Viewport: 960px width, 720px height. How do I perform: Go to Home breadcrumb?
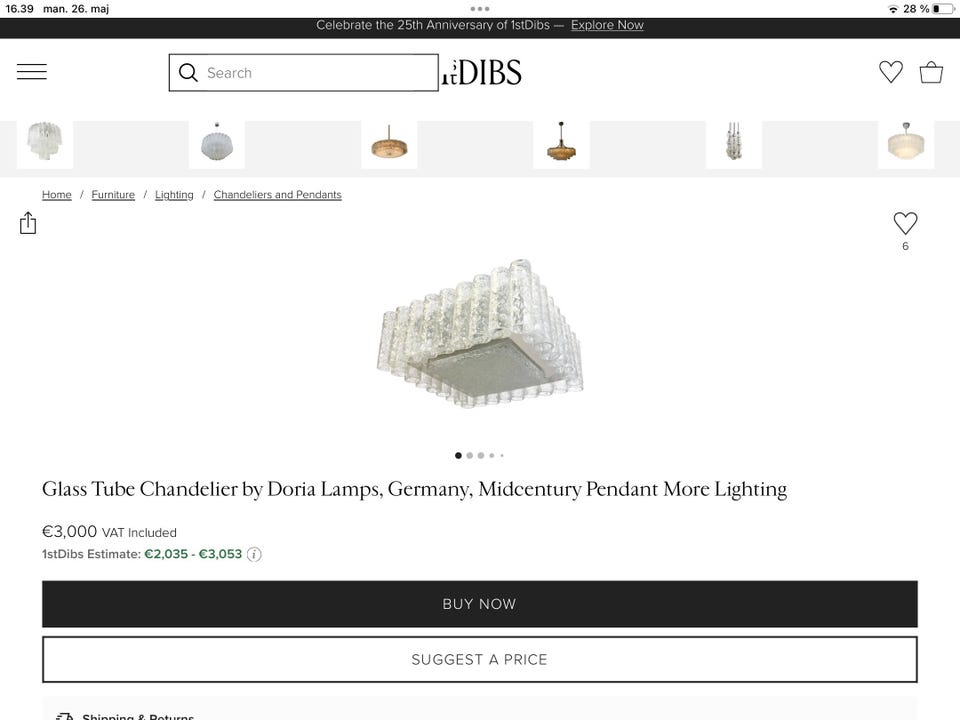coord(56,195)
